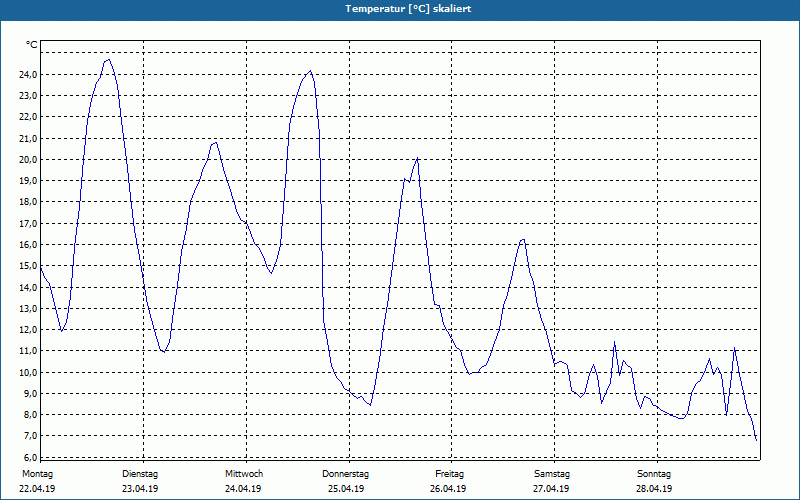The image size is (800, 500).
Task: Click the 7,0 y-axis value
Action: click(30, 436)
